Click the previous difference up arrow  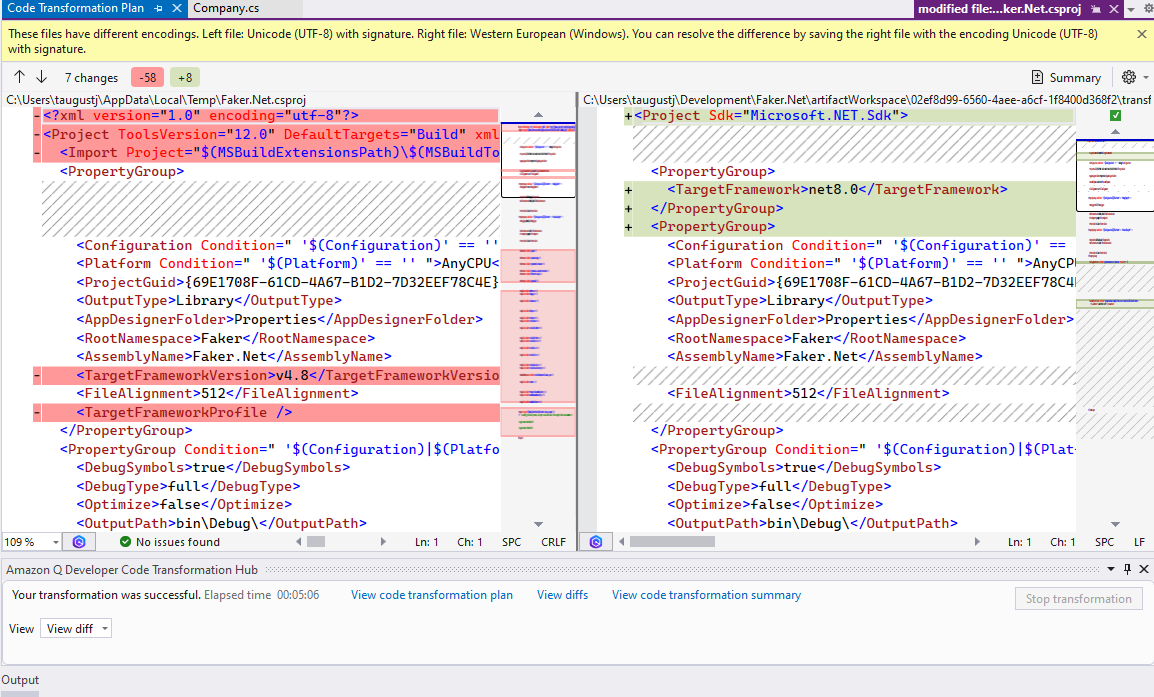(x=18, y=77)
